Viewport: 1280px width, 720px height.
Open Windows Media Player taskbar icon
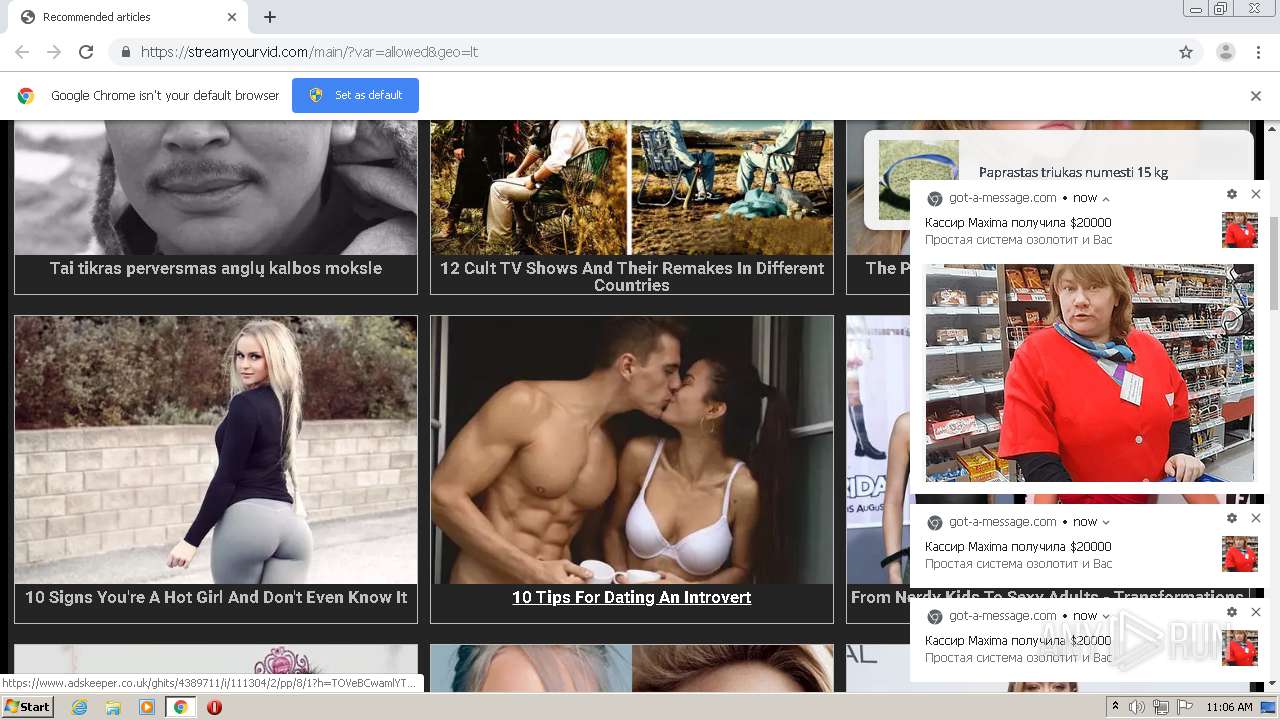147,707
